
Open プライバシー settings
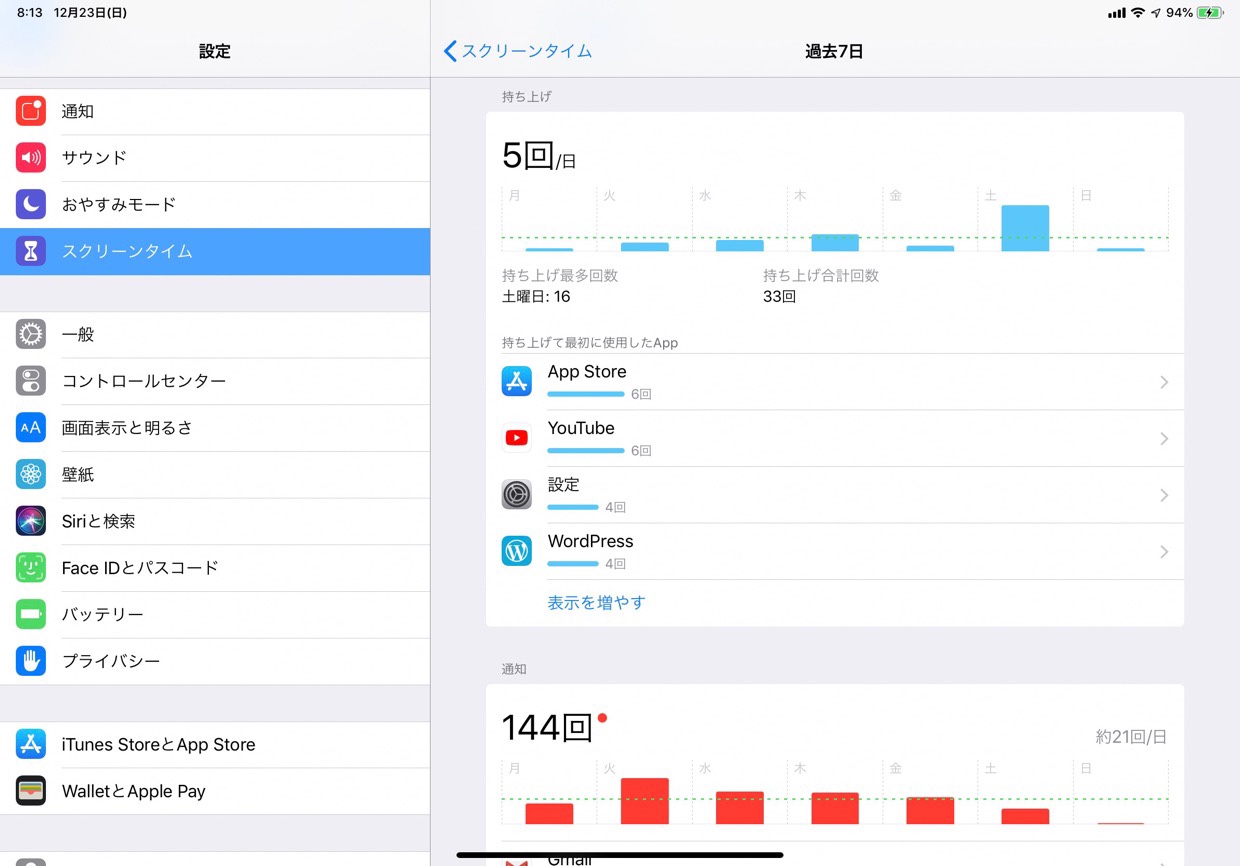point(215,661)
